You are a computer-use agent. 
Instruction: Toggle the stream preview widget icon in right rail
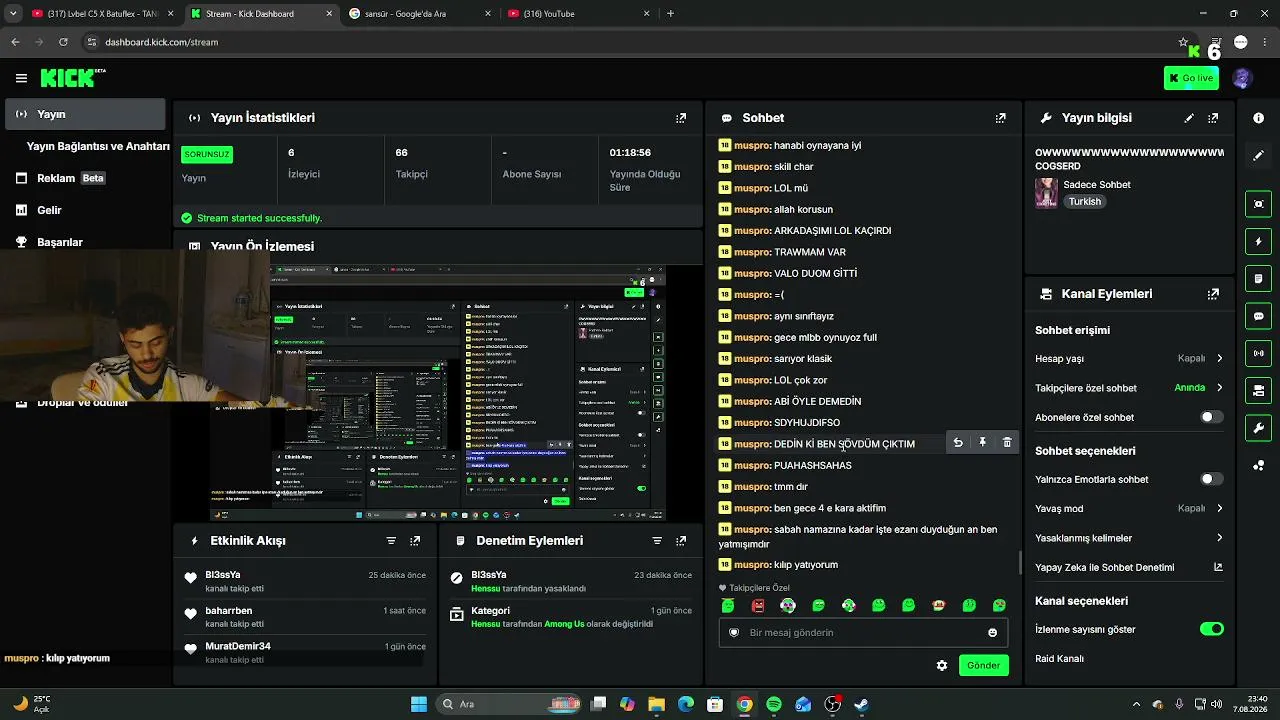click(1258, 204)
